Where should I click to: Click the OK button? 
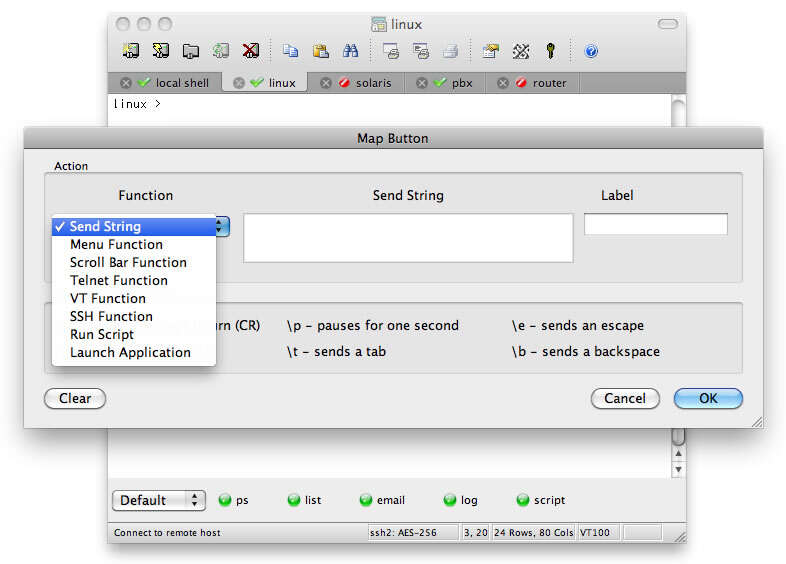pos(708,398)
